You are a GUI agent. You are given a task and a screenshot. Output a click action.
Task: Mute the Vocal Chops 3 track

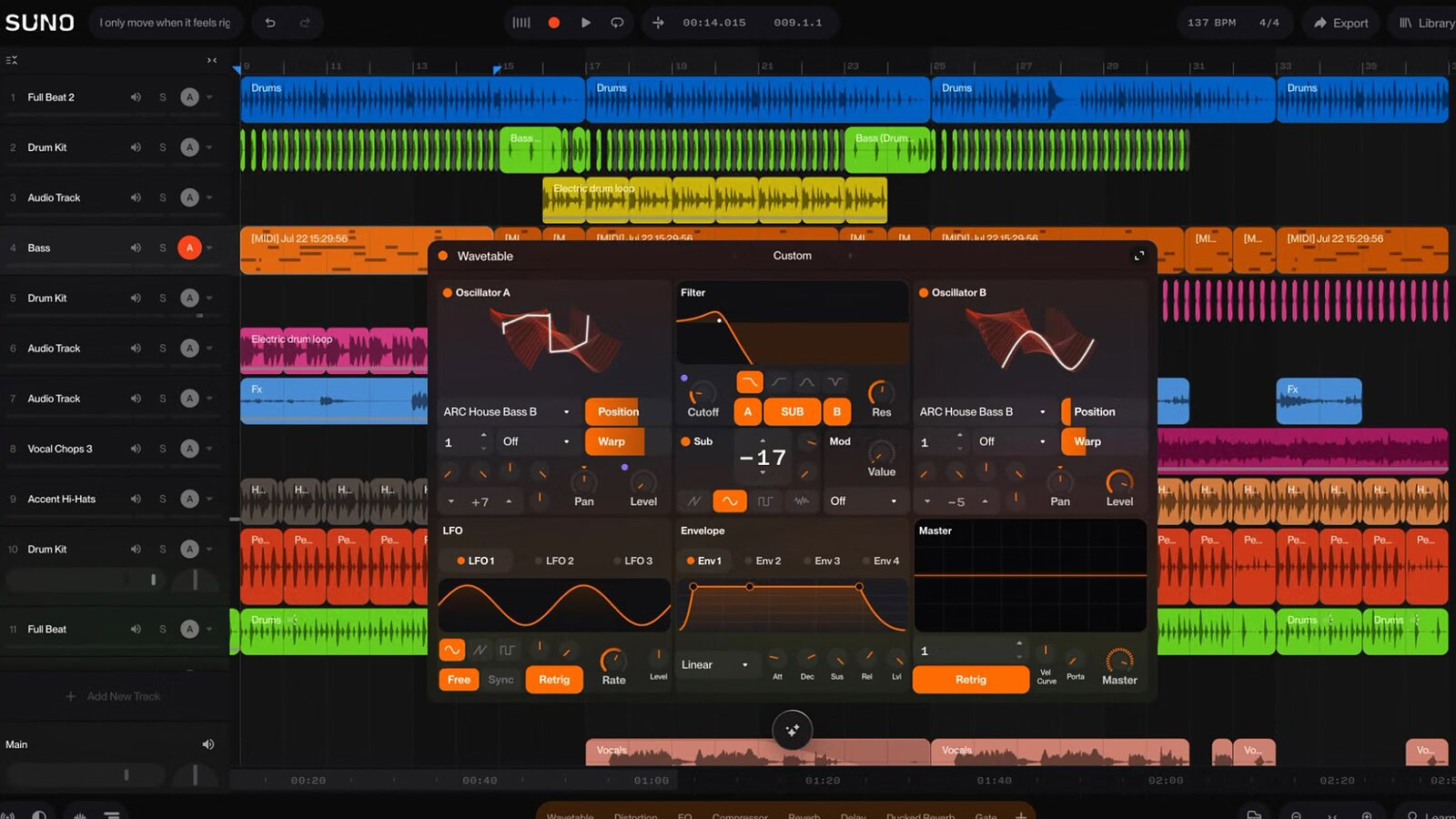pyautogui.click(x=136, y=449)
